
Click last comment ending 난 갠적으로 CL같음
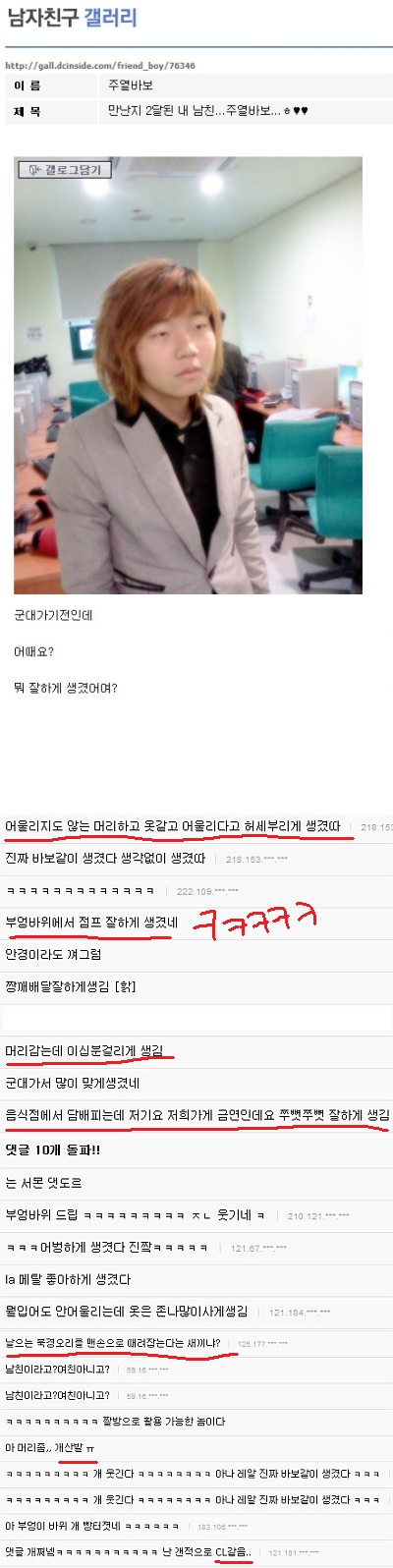[x=128, y=1552]
